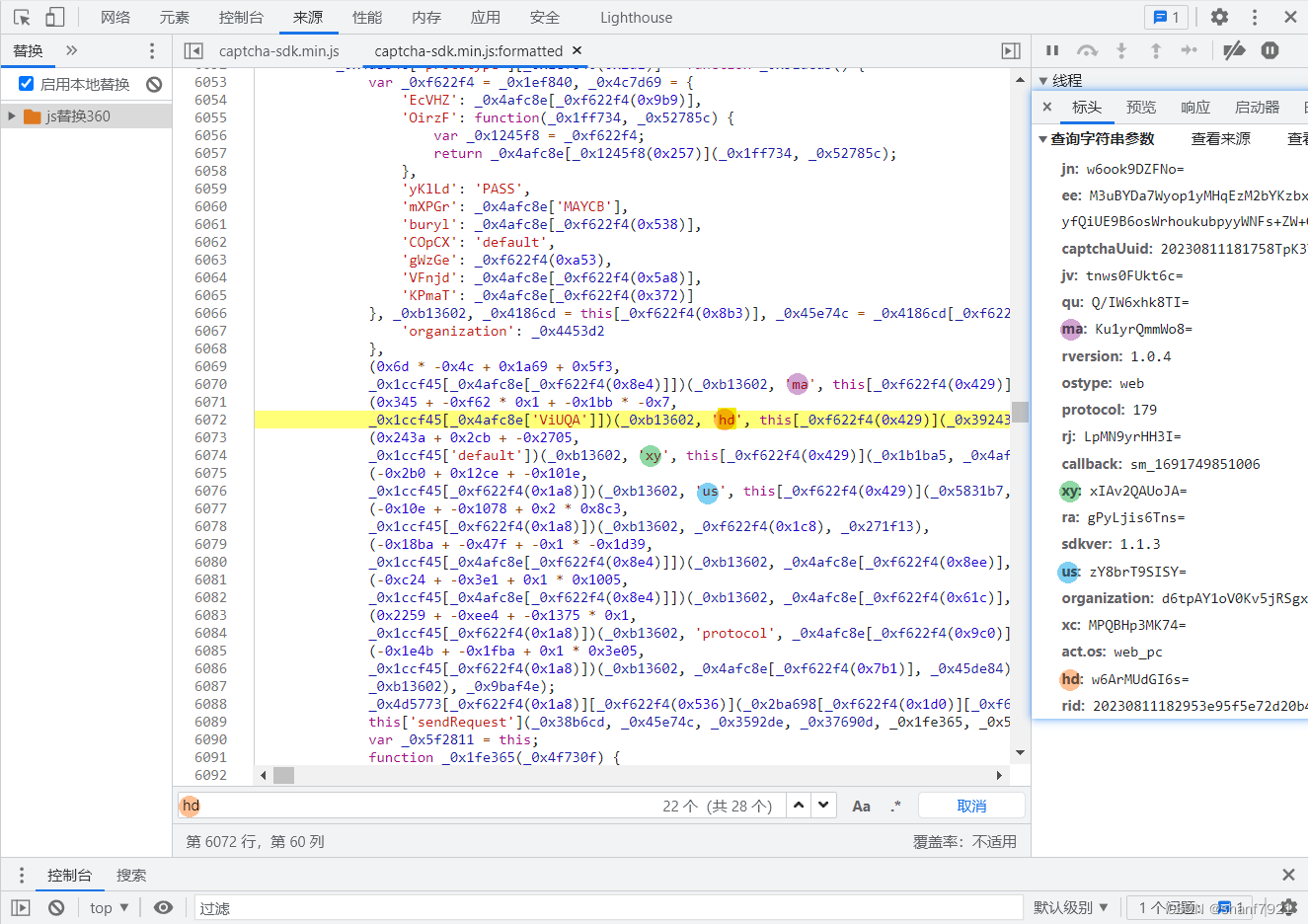Set breakpoint on line number 6072
Viewport: 1308px width, 924px height.
click(x=210, y=420)
